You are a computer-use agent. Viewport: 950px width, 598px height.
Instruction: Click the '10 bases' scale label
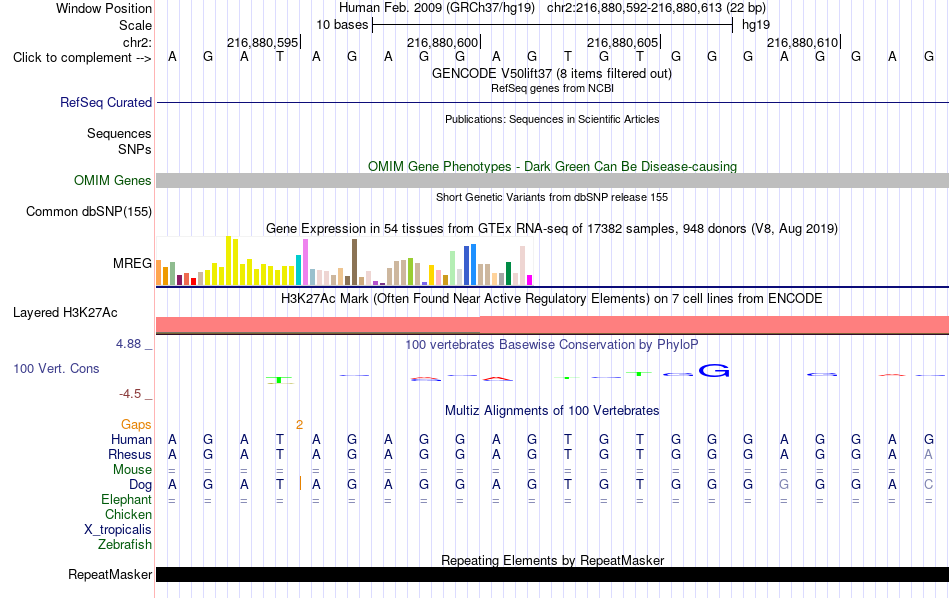(x=342, y=25)
